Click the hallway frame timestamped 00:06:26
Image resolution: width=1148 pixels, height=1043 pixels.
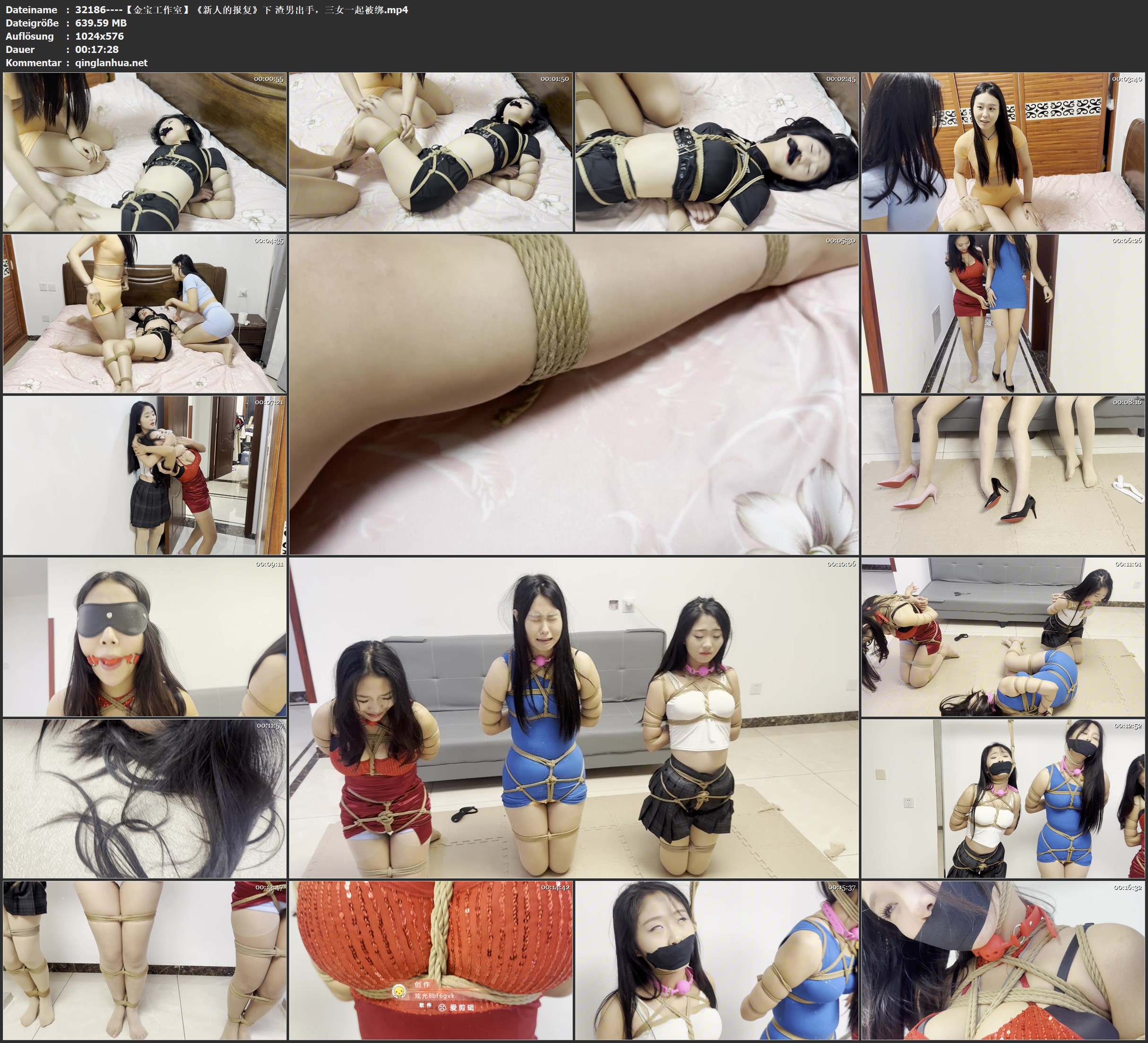1003,313
